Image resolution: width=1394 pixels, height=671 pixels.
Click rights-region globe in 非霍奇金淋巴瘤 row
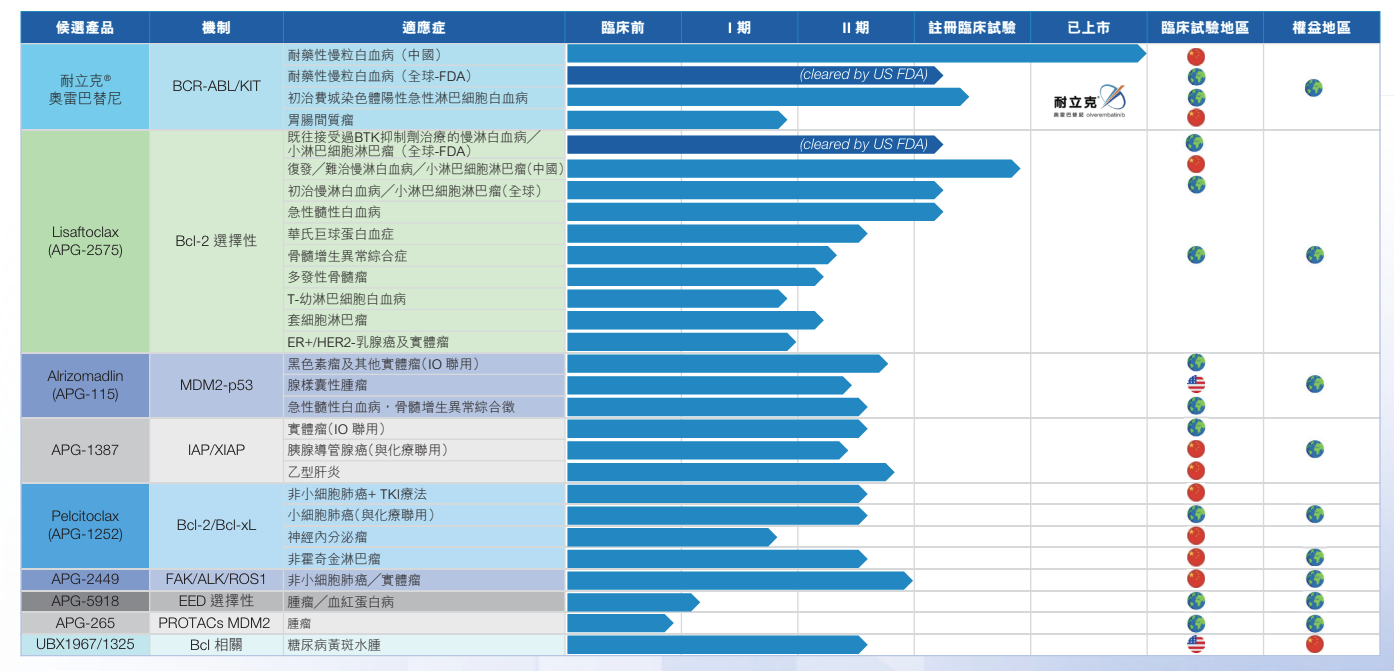pos(1314,558)
